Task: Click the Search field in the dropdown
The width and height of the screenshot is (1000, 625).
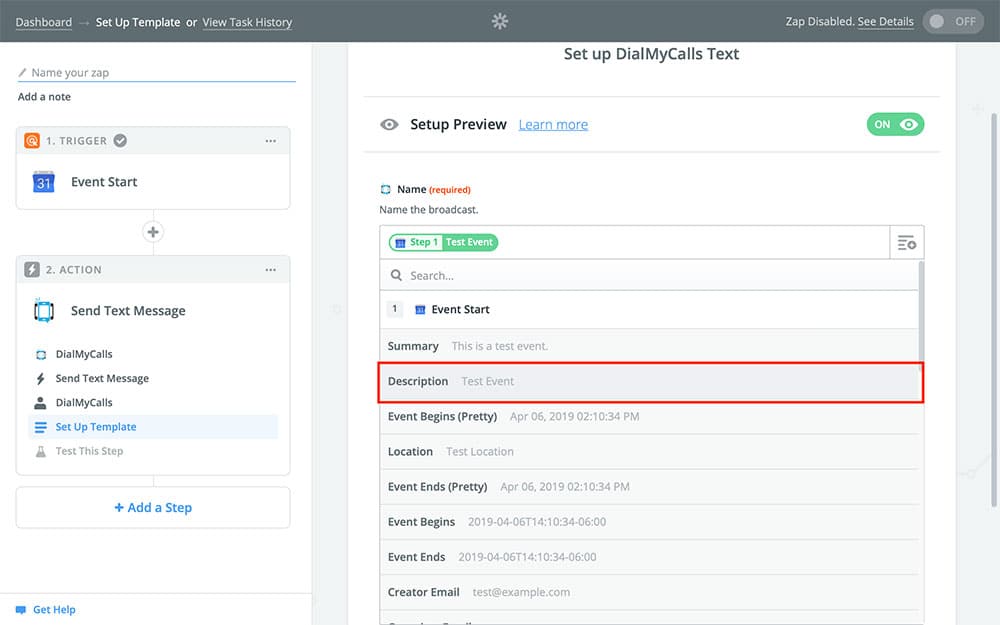Action: [x=650, y=275]
